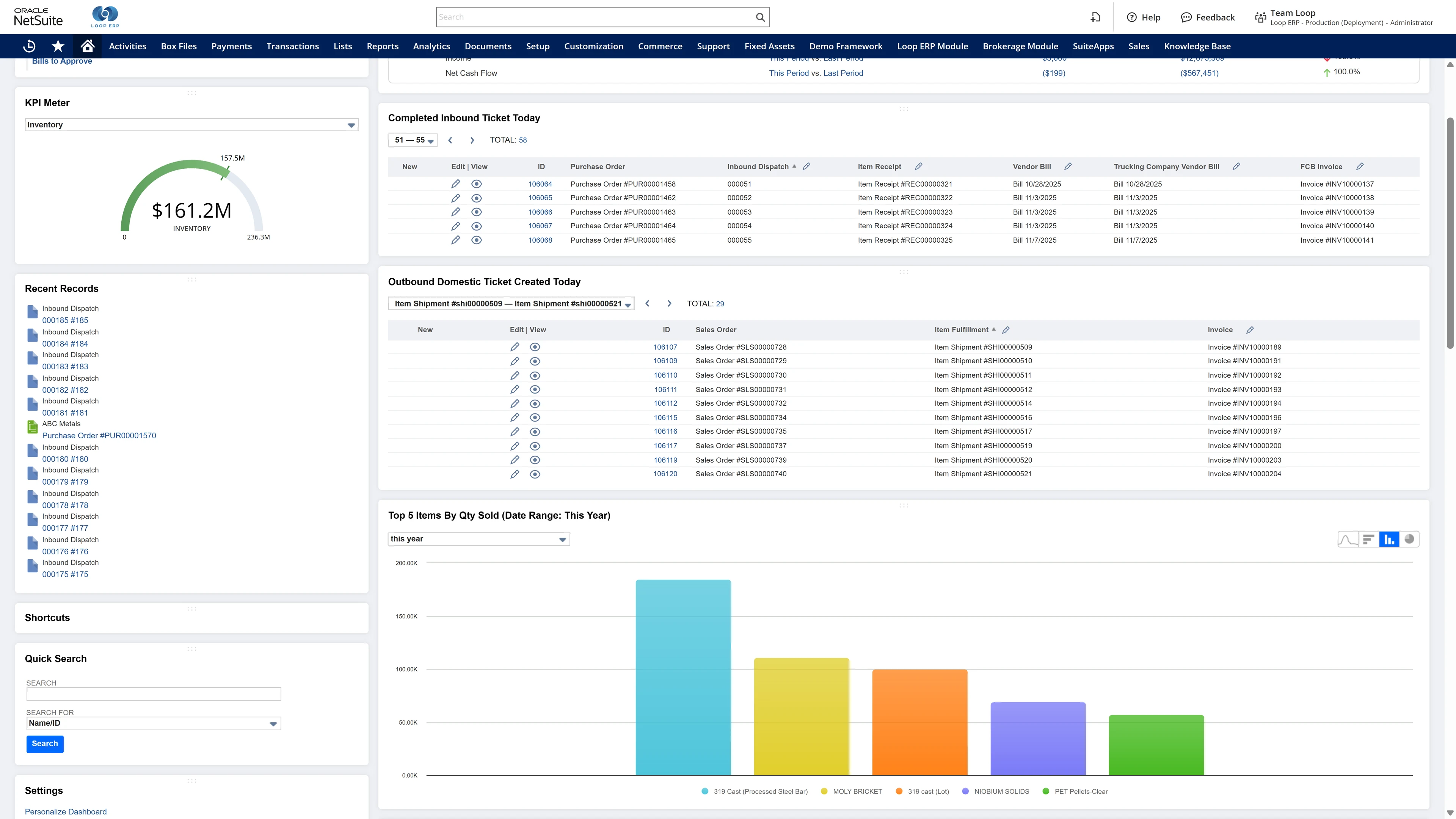The height and width of the screenshot is (819, 1456).
Task: Click the blue Search button
Action: [x=45, y=744]
